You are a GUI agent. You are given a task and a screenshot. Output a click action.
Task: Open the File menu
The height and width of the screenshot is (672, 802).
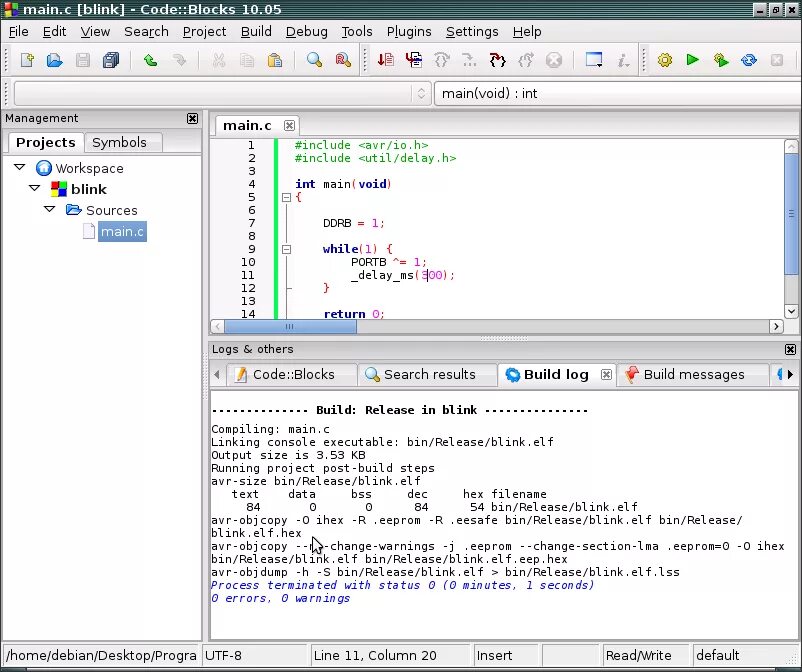(18, 32)
